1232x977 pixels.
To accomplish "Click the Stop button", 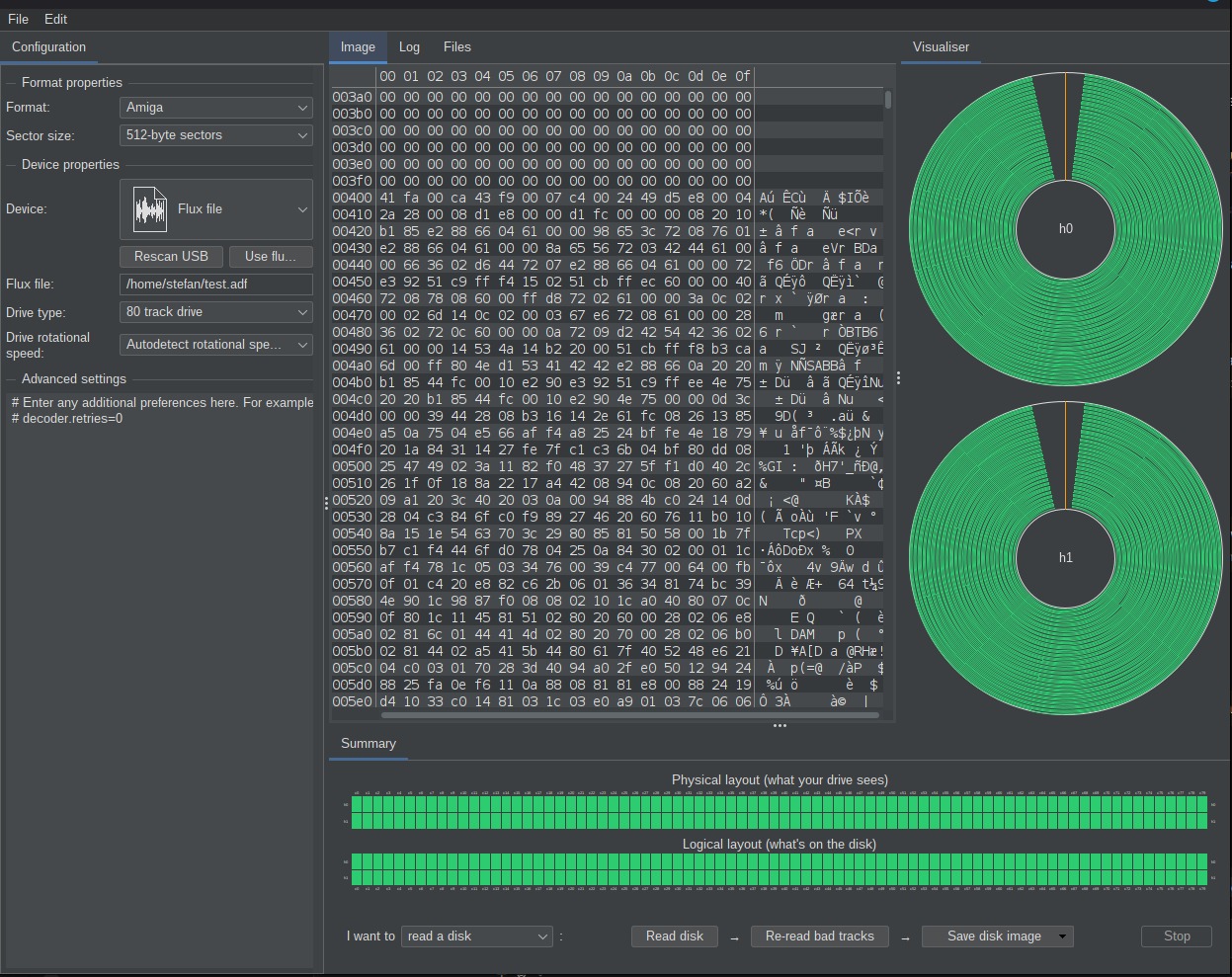I will pyautogui.click(x=1177, y=936).
